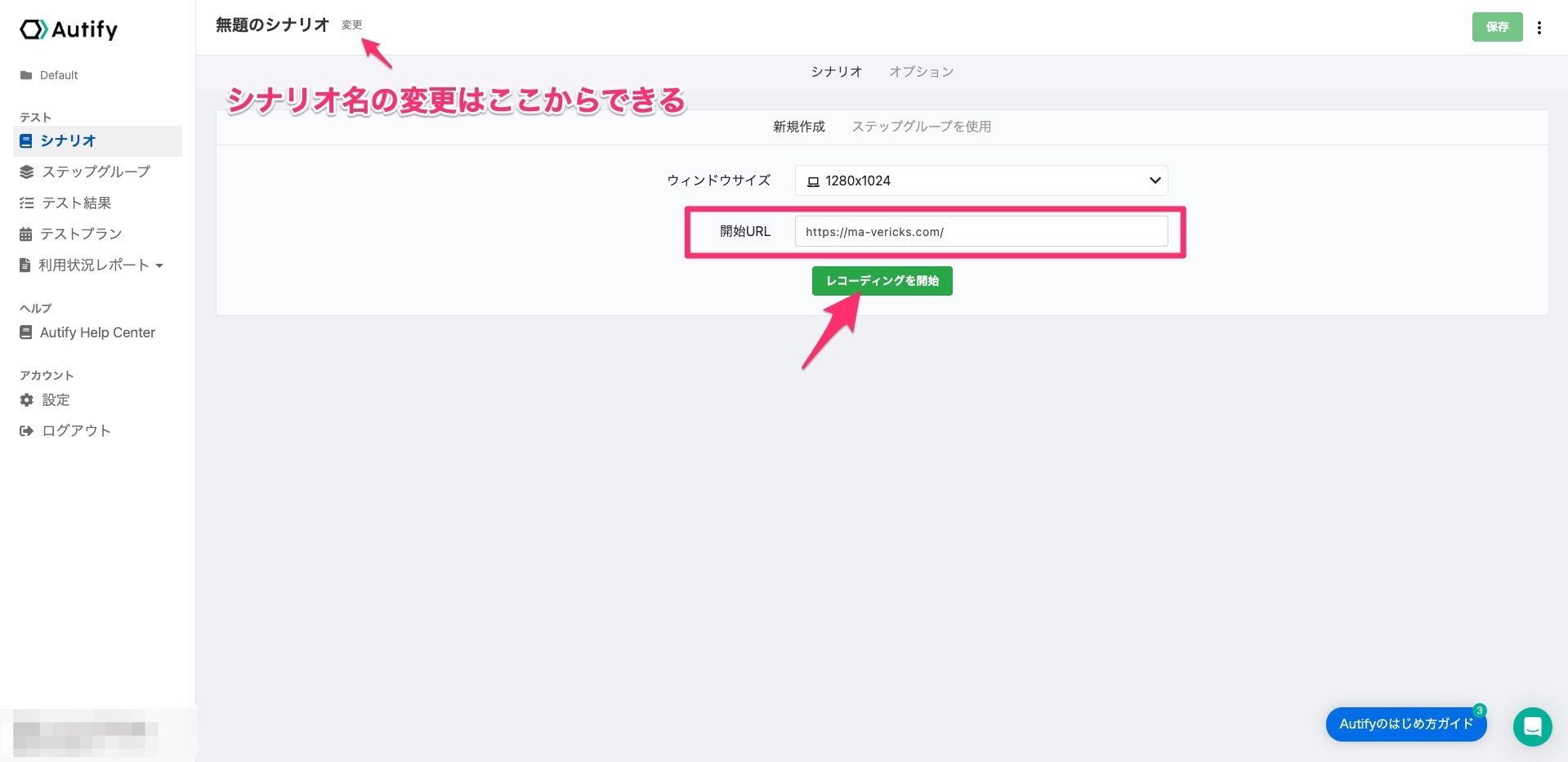Select the ステップグループを使用 tab

pos(921,127)
